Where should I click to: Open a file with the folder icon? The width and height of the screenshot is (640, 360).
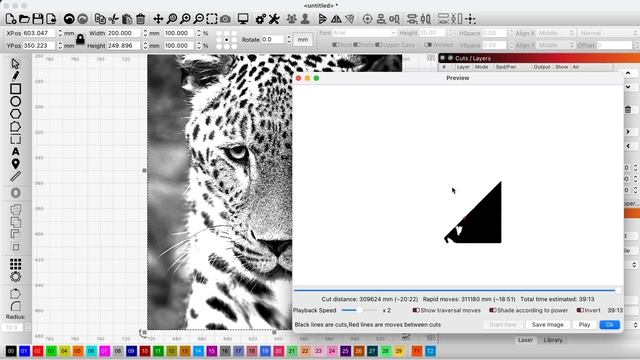click(x=24, y=19)
